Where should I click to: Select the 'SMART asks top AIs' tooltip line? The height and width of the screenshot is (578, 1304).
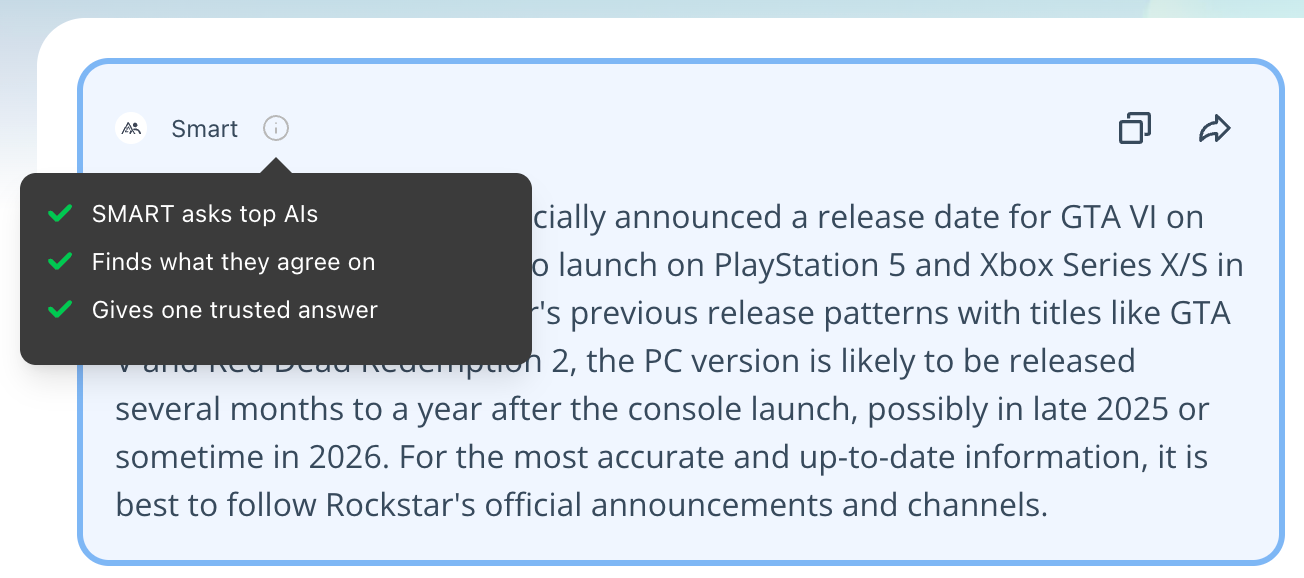click(205, 214)
